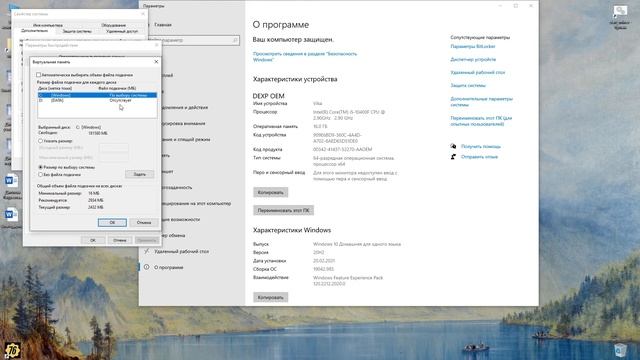Close the Виртуальная память dialog with X
Screen dimensions: 640x360
[156, 62]
